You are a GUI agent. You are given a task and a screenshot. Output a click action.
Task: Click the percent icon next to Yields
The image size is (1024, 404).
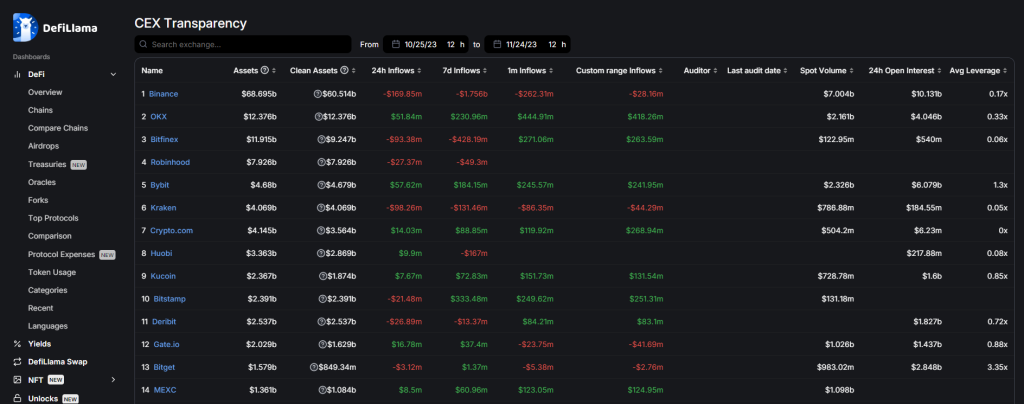click(17, 344)
